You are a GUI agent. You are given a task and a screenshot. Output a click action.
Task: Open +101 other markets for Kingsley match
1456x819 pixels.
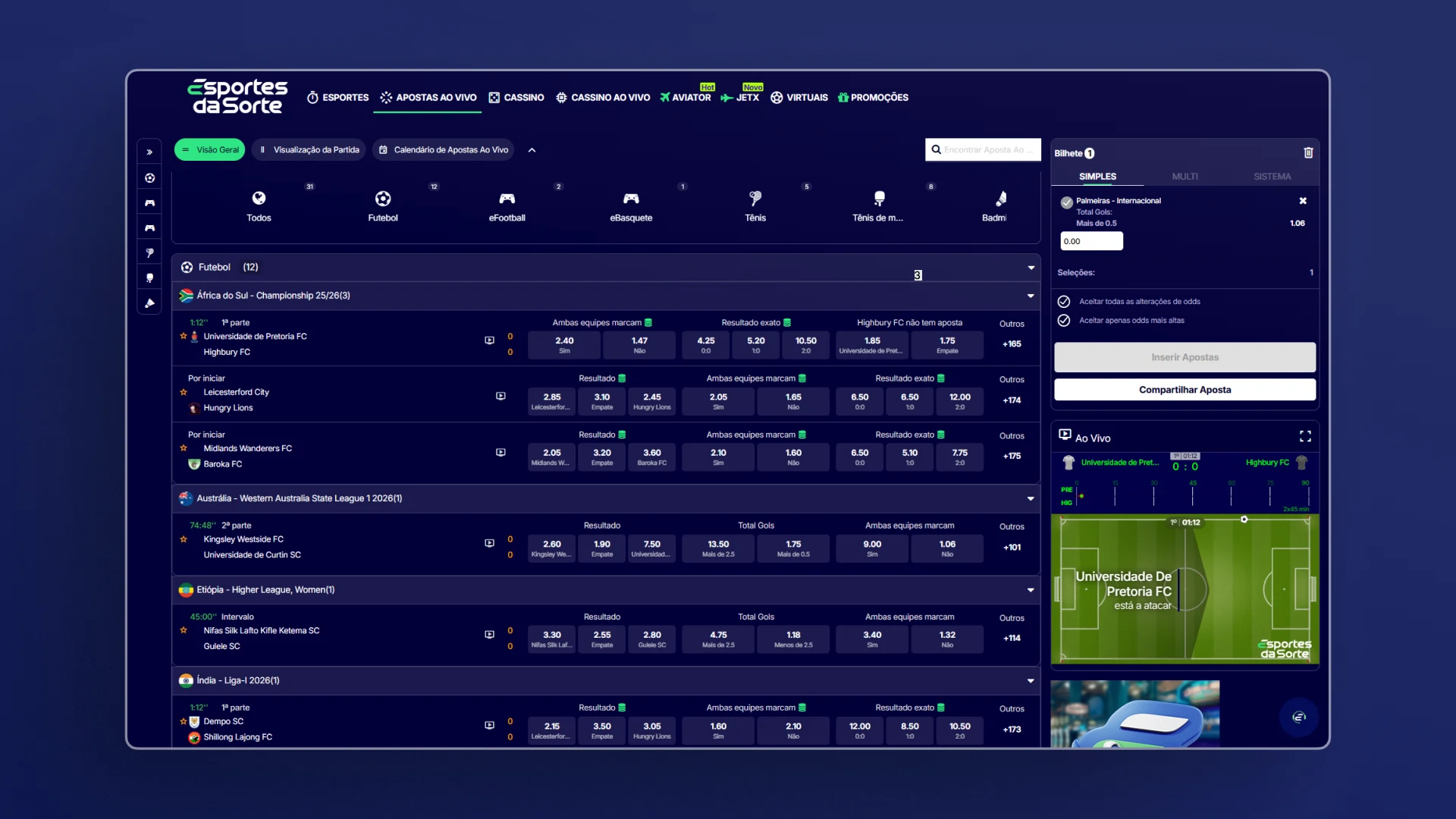(x=1012, y=548)
